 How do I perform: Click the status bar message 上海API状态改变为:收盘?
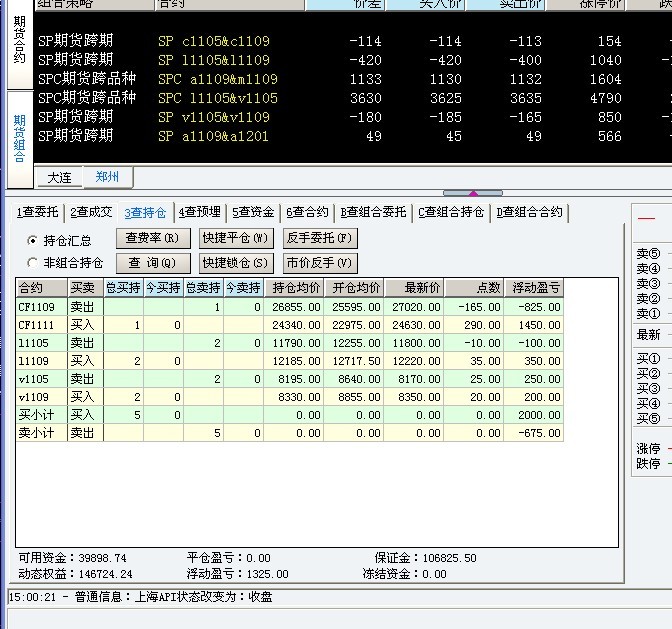[204, 597]
